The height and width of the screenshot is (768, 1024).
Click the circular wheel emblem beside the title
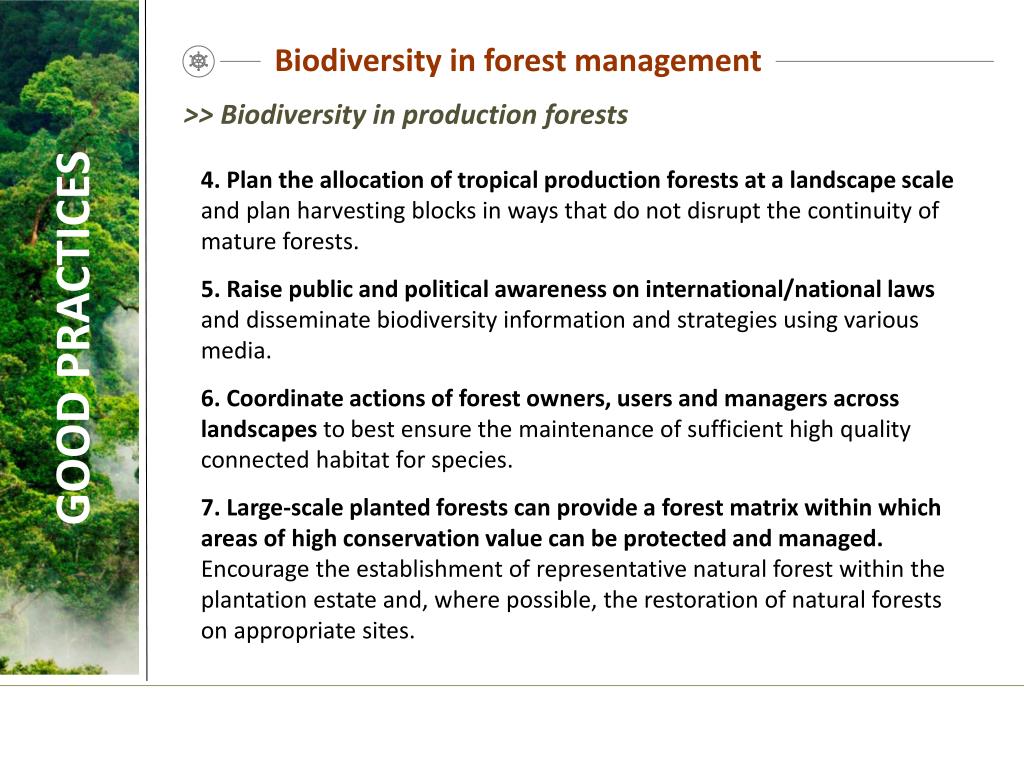(199, 62)
